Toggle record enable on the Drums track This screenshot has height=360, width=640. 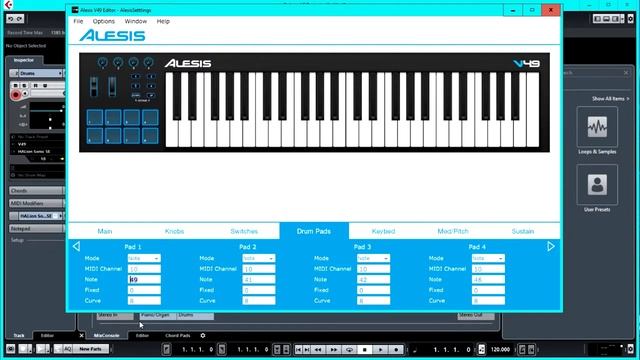(x=16, y=95)
